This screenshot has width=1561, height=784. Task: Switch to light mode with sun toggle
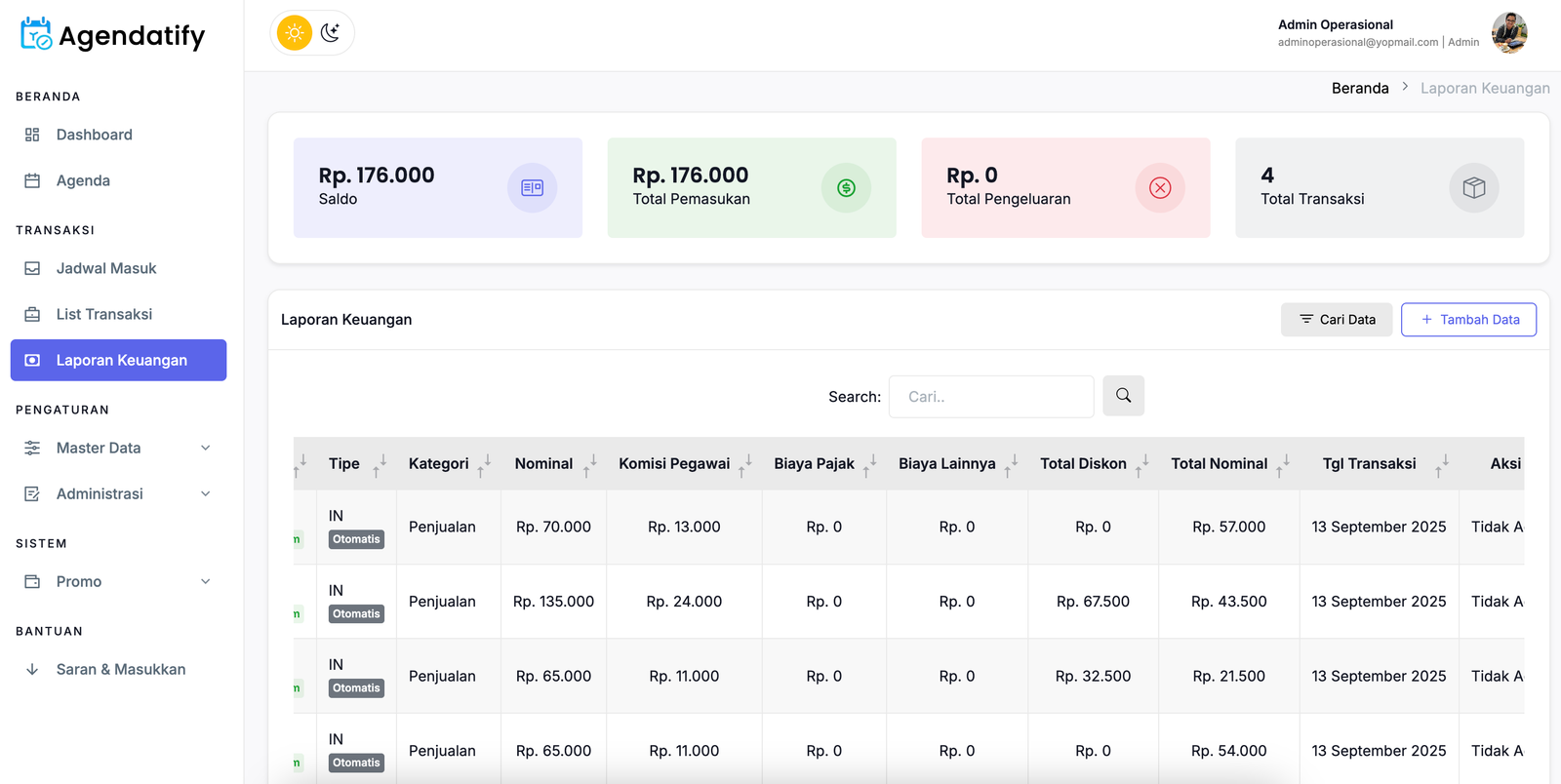click(x=294, y=33)
